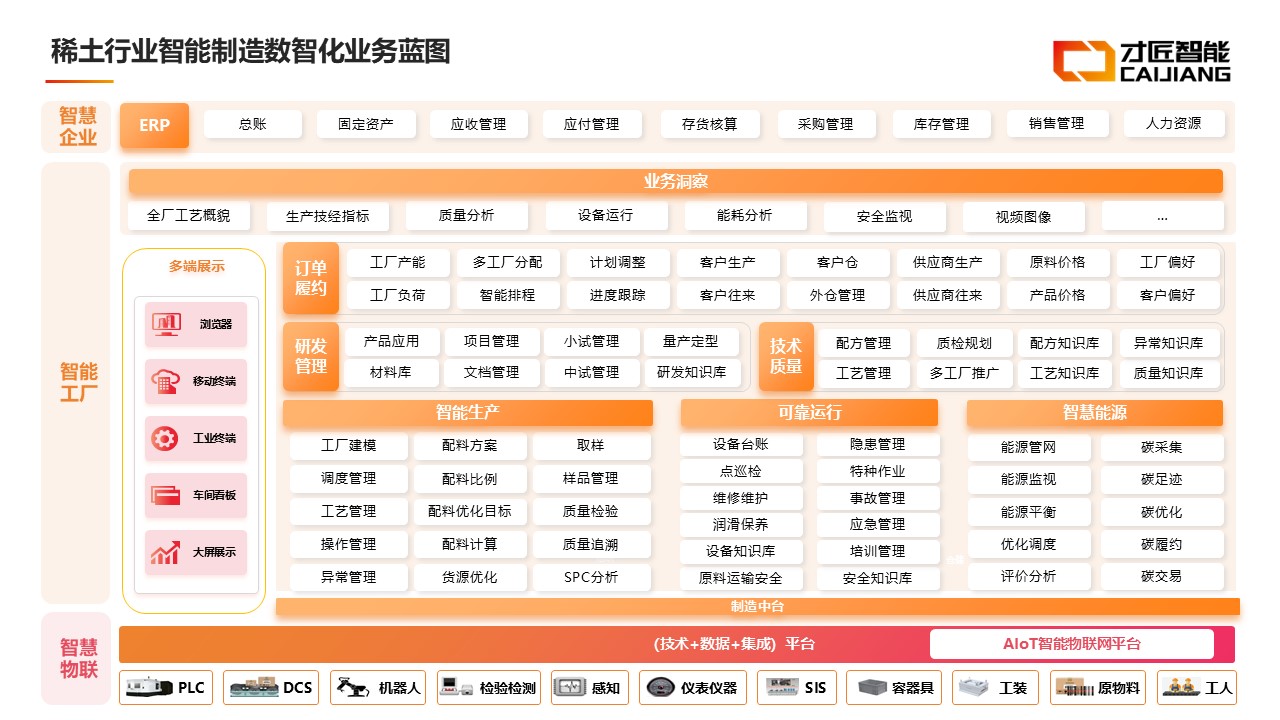
Task: Click the CAIJIANG company logo
Action: click(1142, 60)
